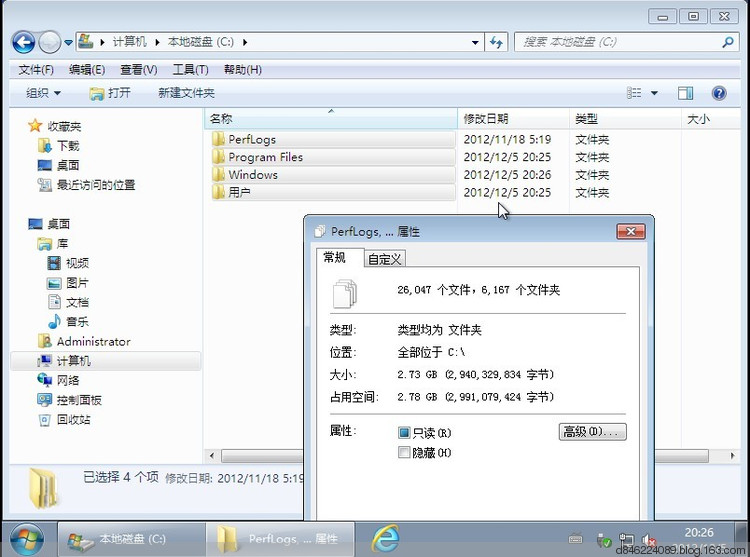Toggle the 只读(R) checkbox
This screenshot has height=557, width=750.
(404, 432)
